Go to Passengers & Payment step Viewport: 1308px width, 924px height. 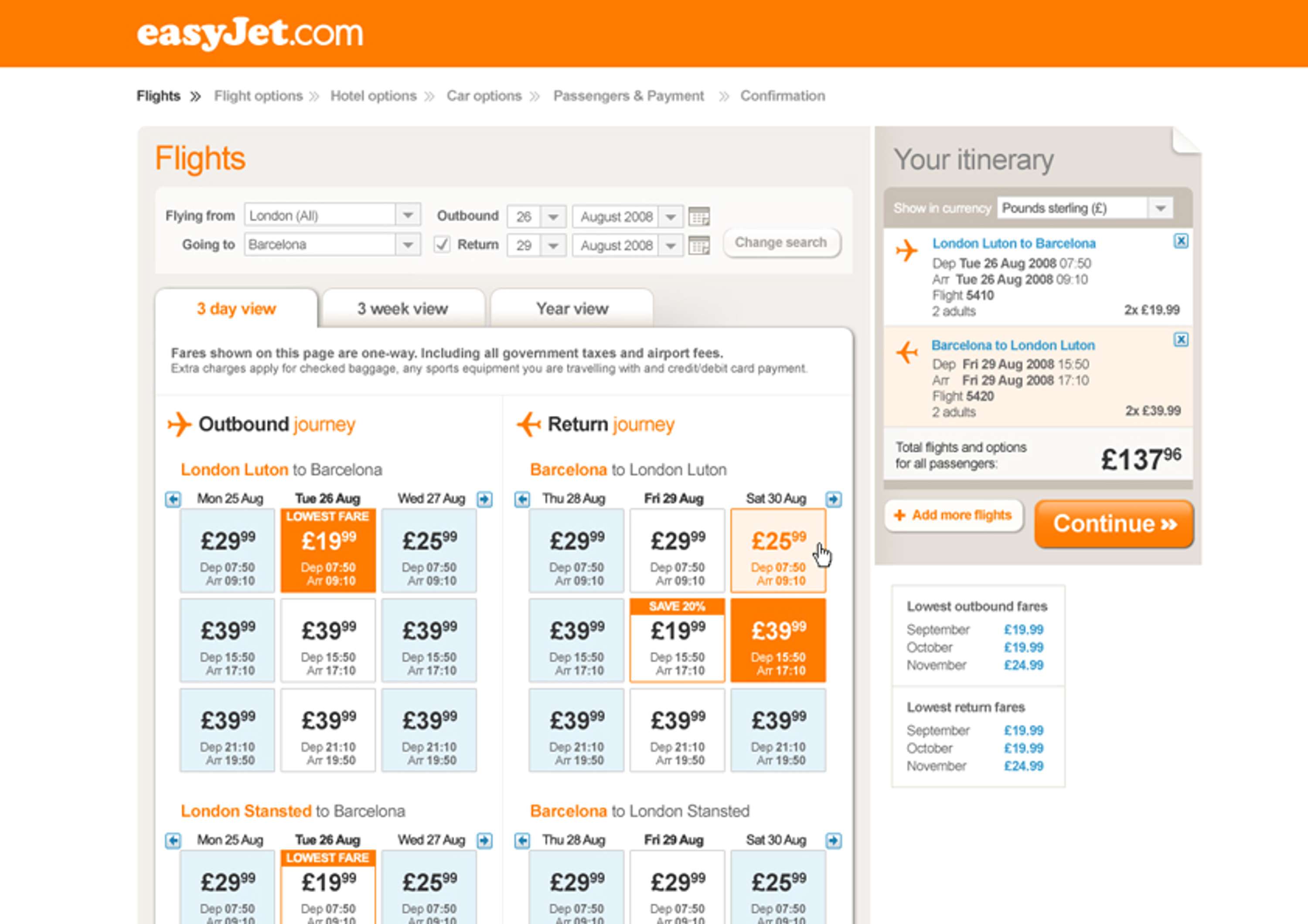628,95
